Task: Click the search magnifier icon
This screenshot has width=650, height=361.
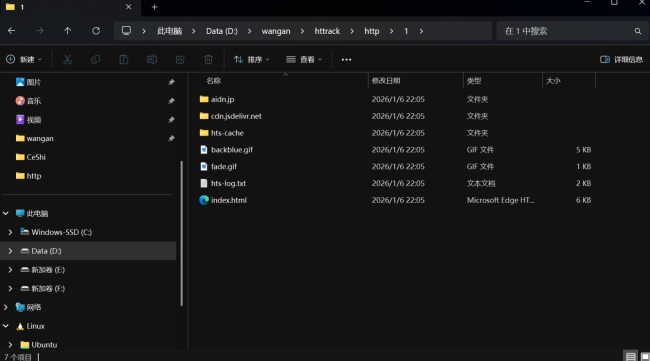Action: (638, 31)
